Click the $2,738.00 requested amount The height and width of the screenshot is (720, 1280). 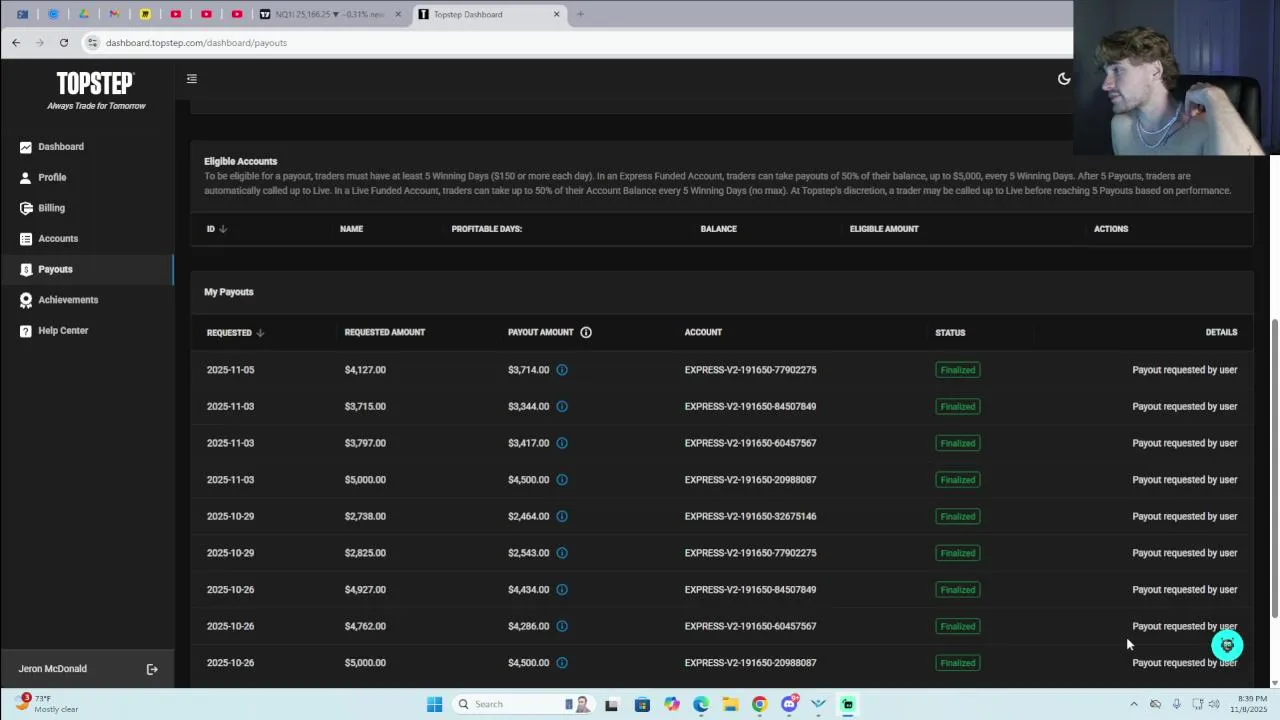pos(365,516)
